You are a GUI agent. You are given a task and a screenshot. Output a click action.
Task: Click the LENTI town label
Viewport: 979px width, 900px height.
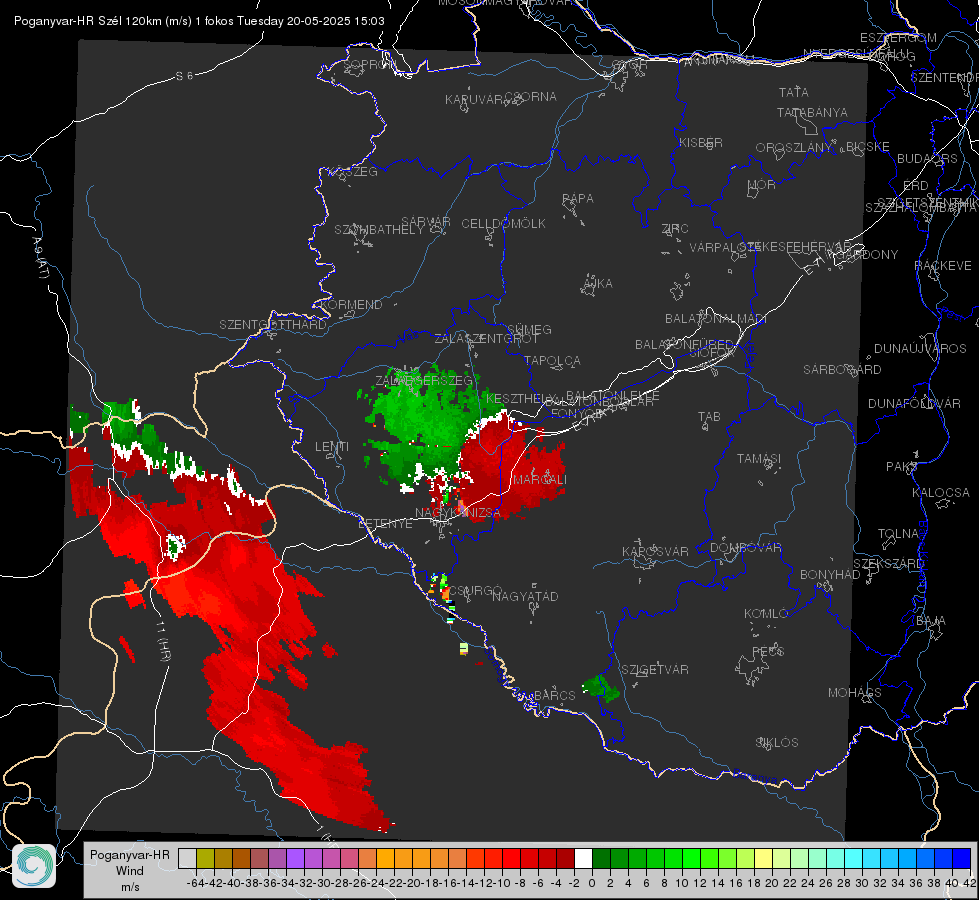pyautogui.click(x=332, y=447)
